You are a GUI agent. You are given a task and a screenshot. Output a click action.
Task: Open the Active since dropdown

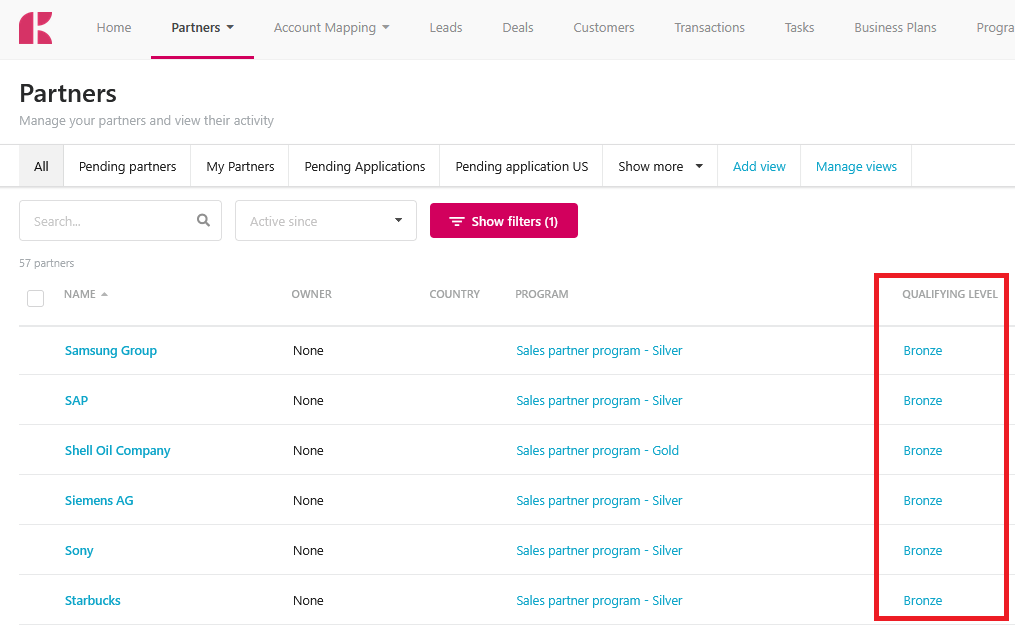[326, 221]
